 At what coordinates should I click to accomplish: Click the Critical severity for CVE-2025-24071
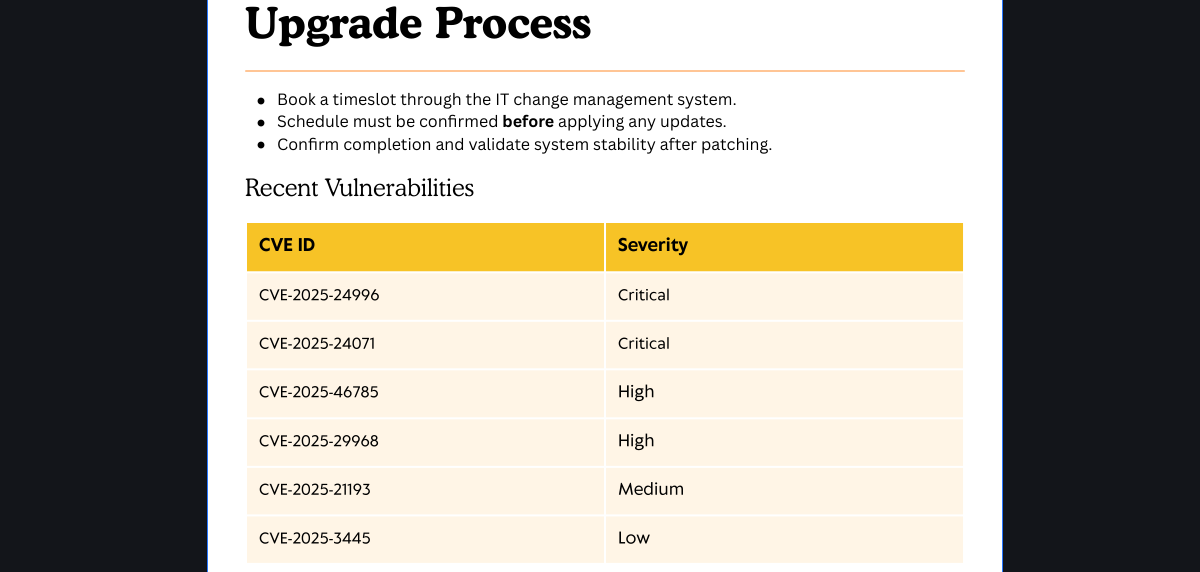pos(643,343)
